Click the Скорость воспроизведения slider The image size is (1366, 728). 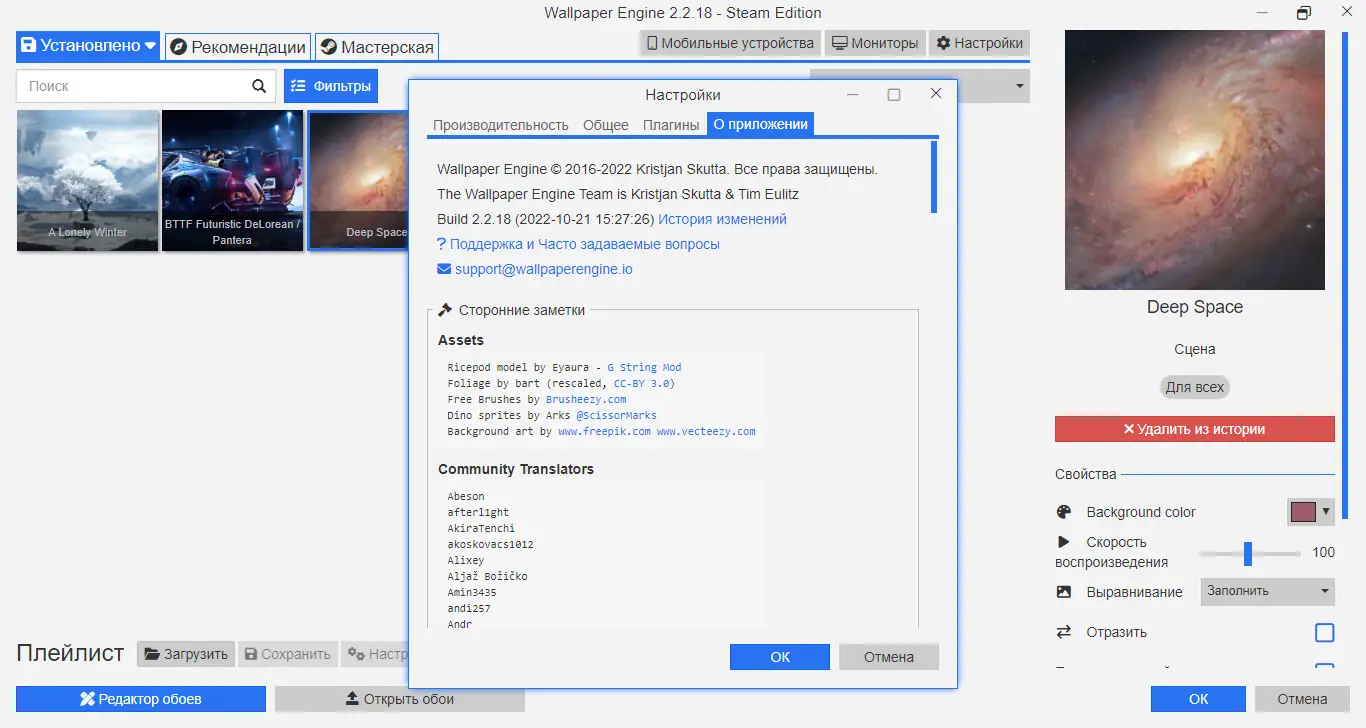point(1249,553)
